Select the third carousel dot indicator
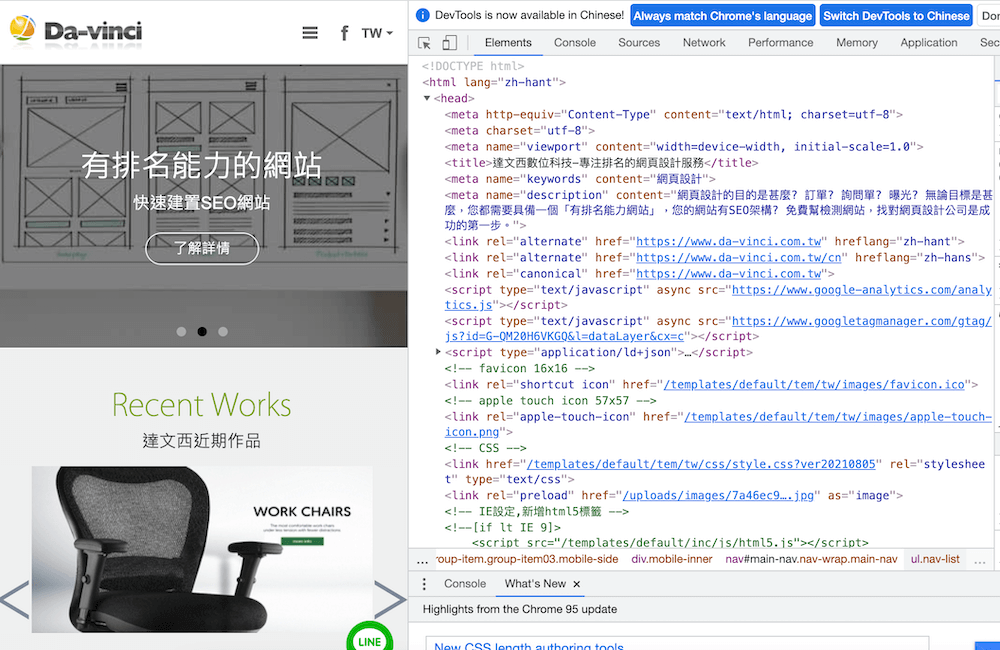 click(x=223, y=331)
